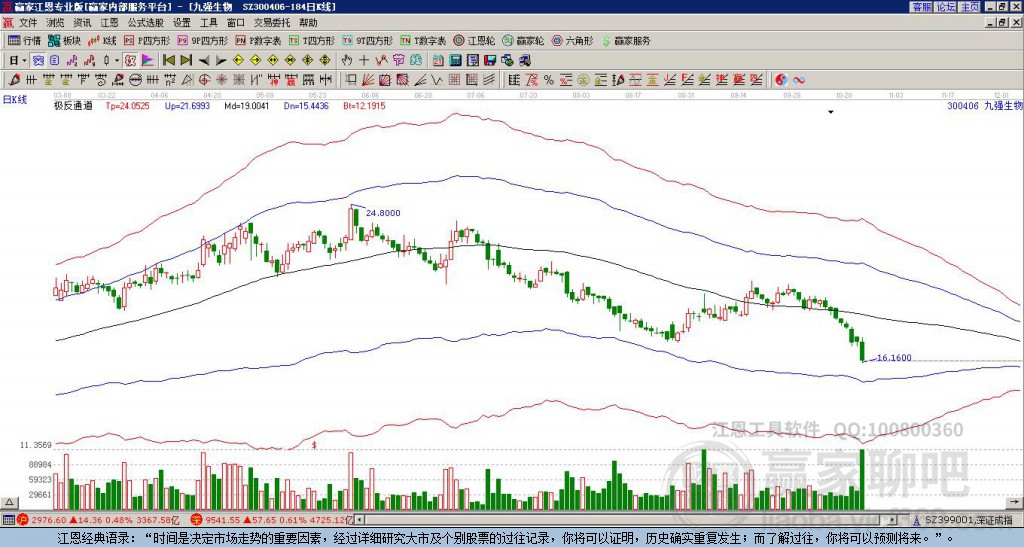Open the 交易委托 menu

pyautogui.click(x=272, y=23)
